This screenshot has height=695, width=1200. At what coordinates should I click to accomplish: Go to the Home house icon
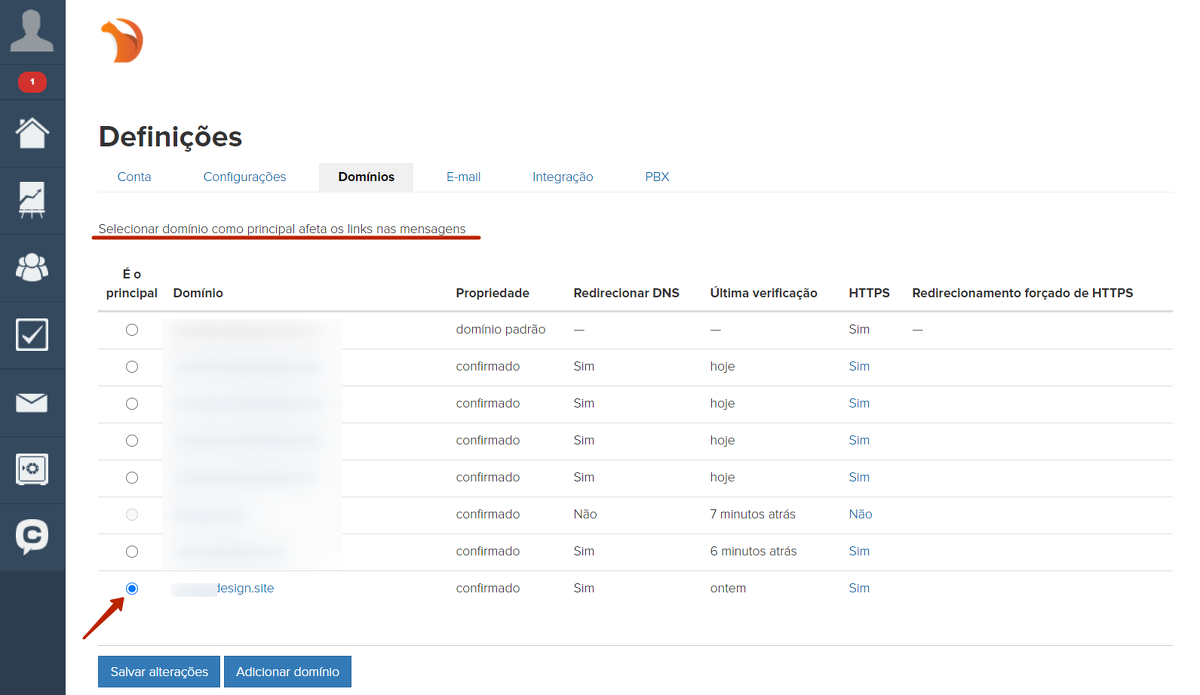tap(32, 132)
